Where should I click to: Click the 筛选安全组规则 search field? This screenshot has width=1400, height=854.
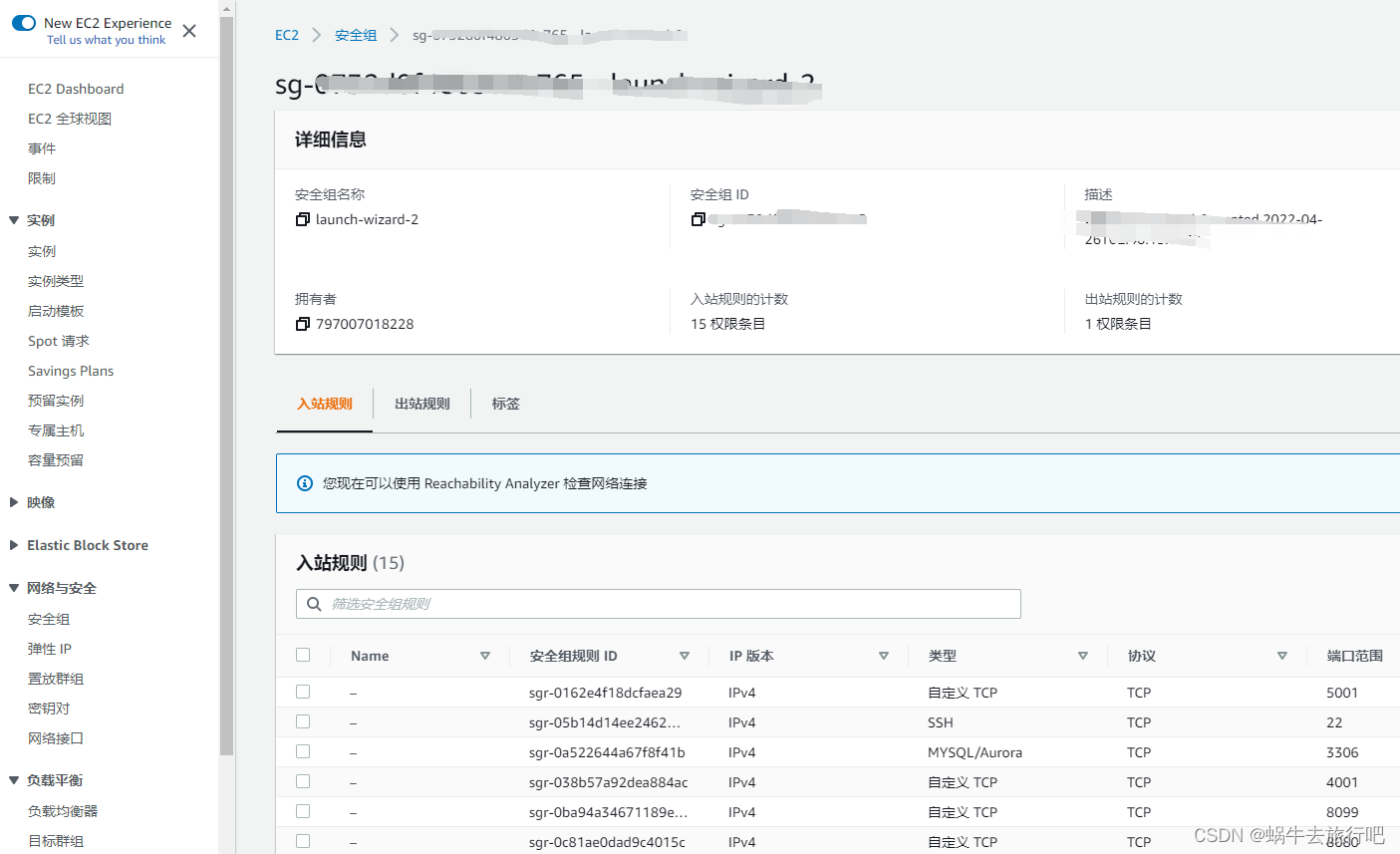pos(658,604)
